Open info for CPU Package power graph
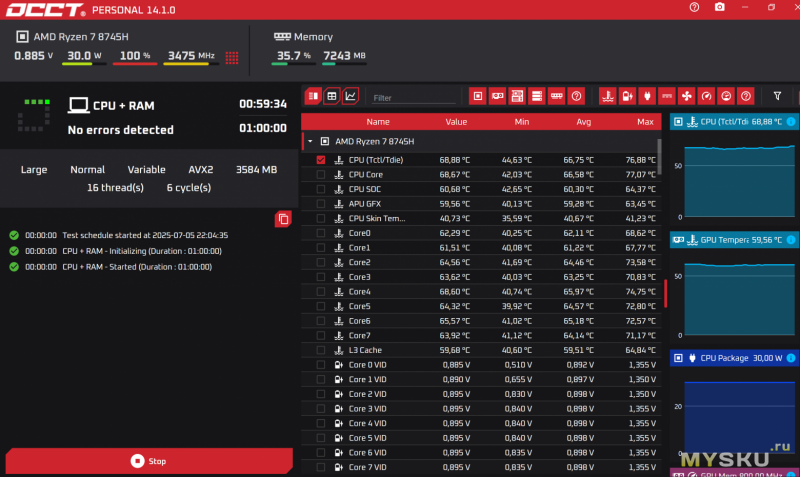The image size is (800, 477). coord(790,358)
